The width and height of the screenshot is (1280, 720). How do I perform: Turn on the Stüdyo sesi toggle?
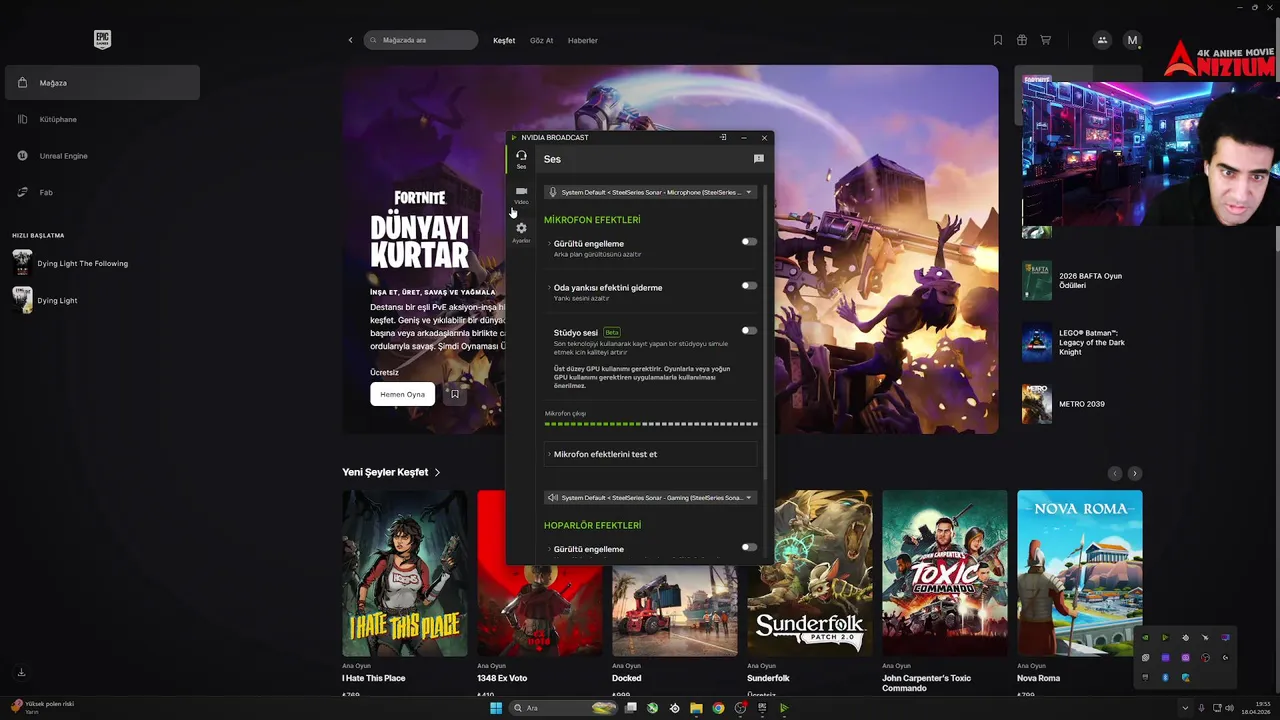coord(749,331)
